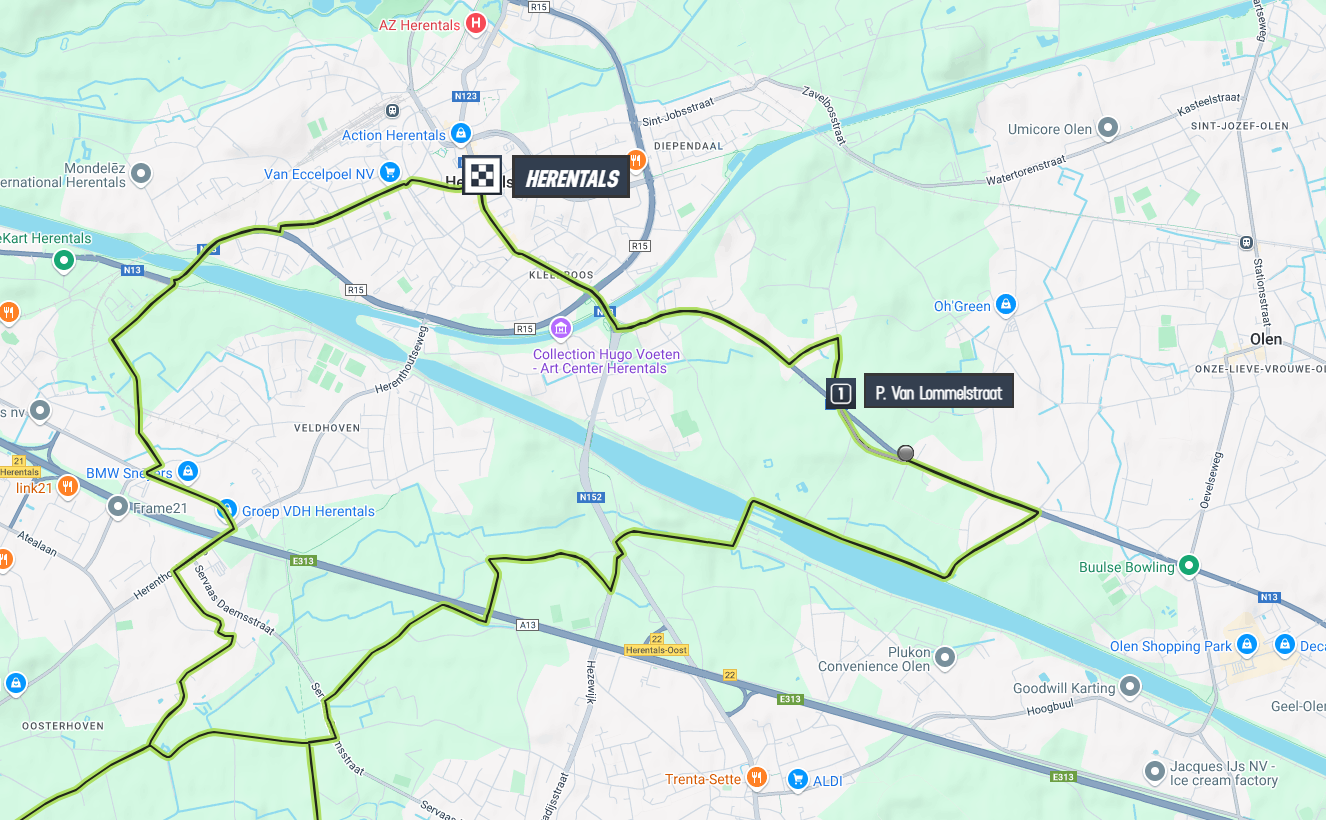The width and height of the screenshot is (1326, 820).
Task: Click the numbered 1 sector marker
Action: tap(841, 393)
